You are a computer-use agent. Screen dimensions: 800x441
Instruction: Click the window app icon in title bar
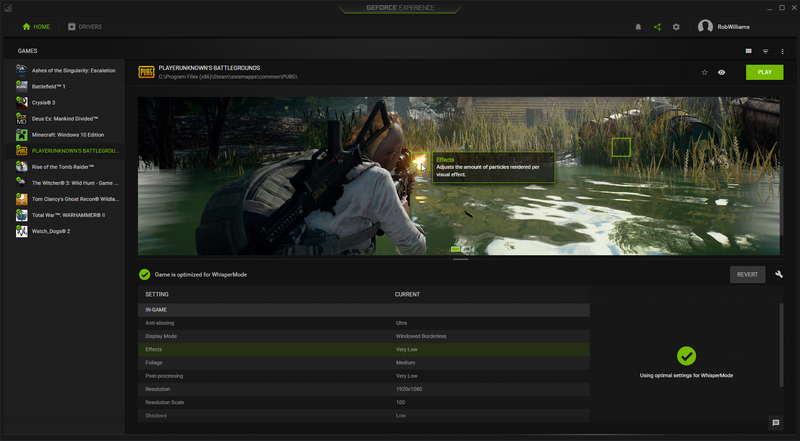[7, 8]
